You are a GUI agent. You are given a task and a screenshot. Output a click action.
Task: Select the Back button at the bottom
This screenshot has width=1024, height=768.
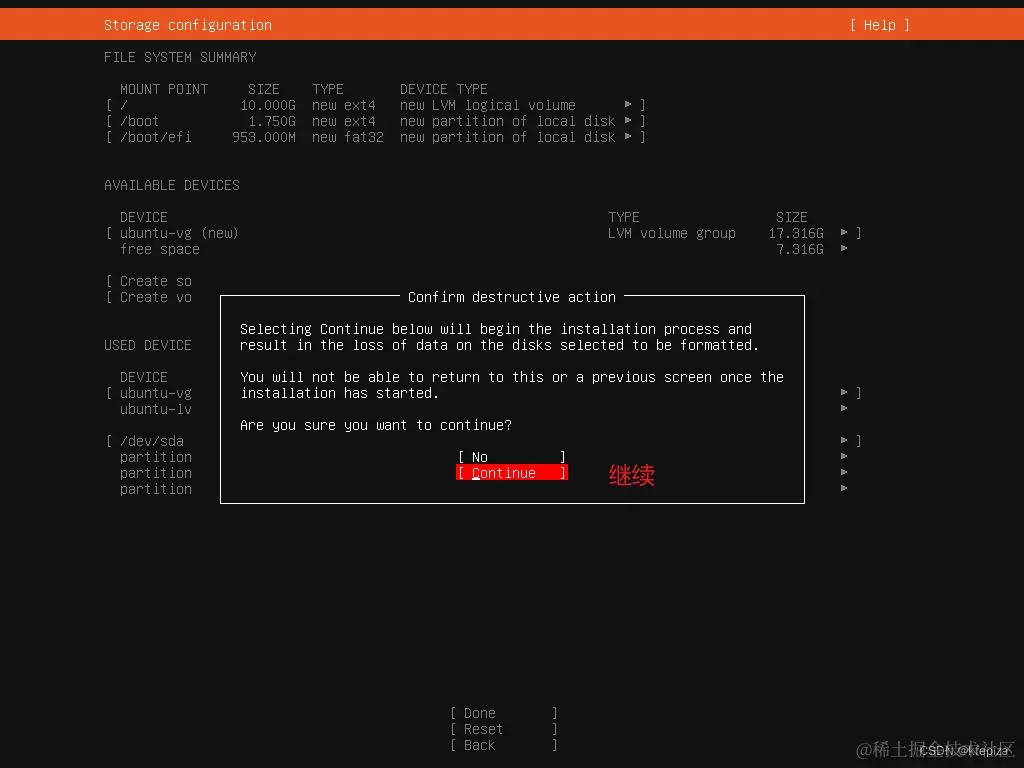click(x=504, y=745)
